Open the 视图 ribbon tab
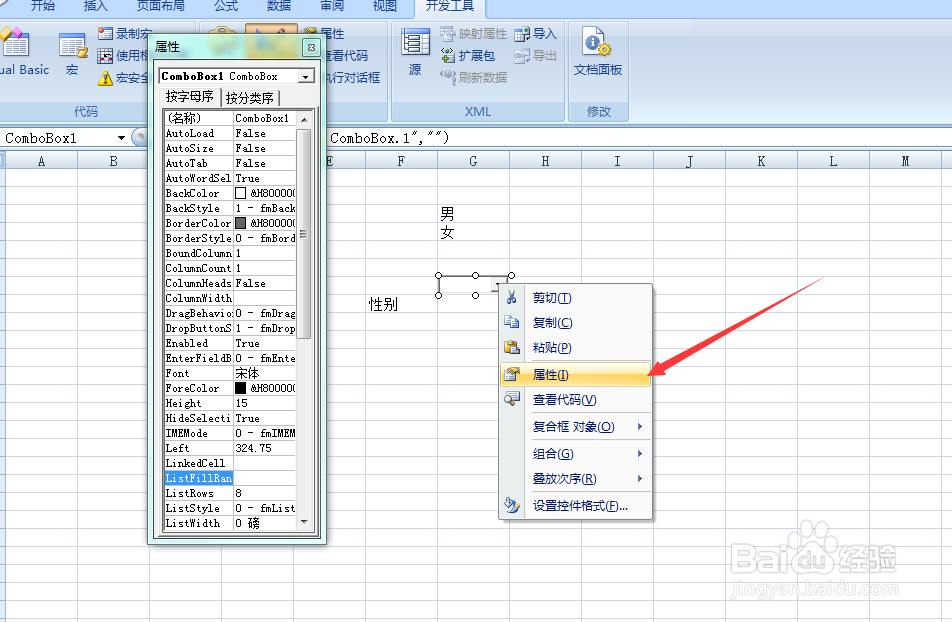The image size is (952, 622). click(384, 6)
